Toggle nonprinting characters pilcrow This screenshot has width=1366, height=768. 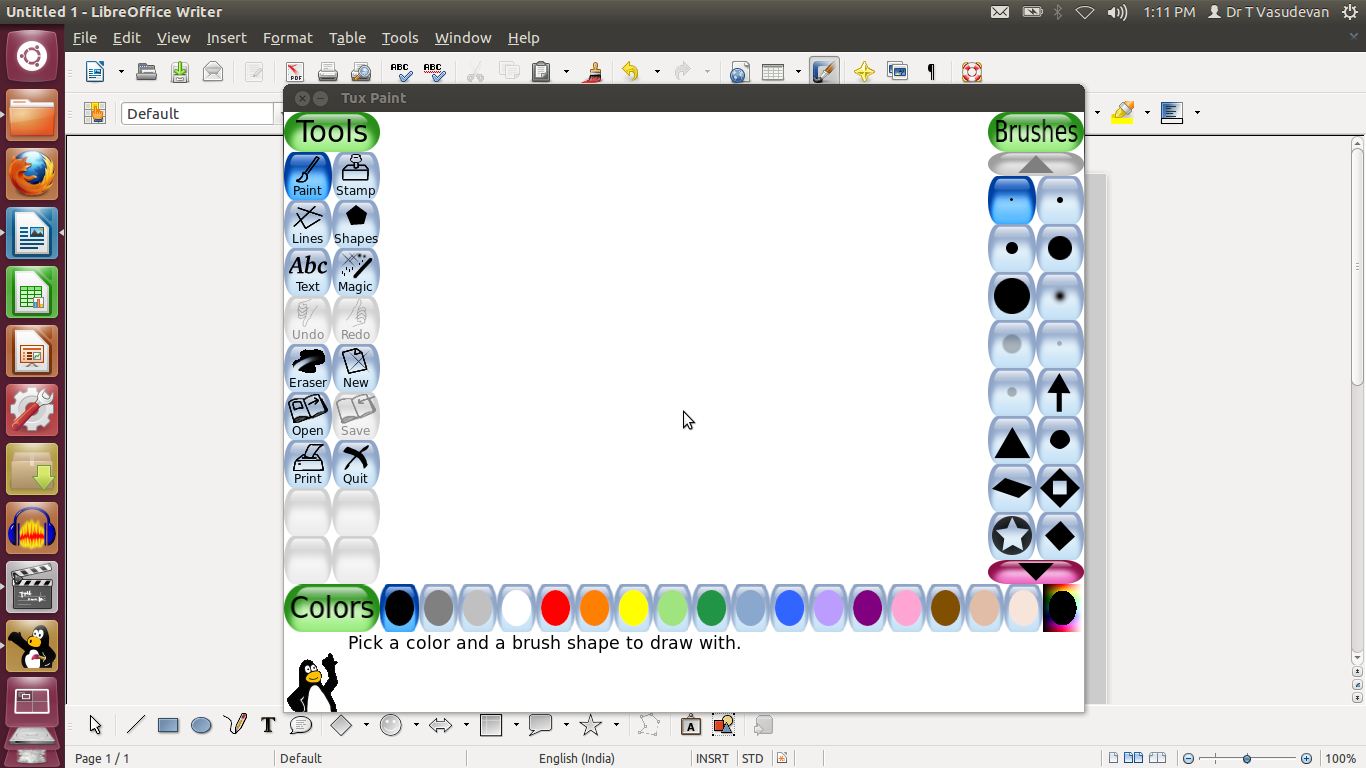click(931, 72)
